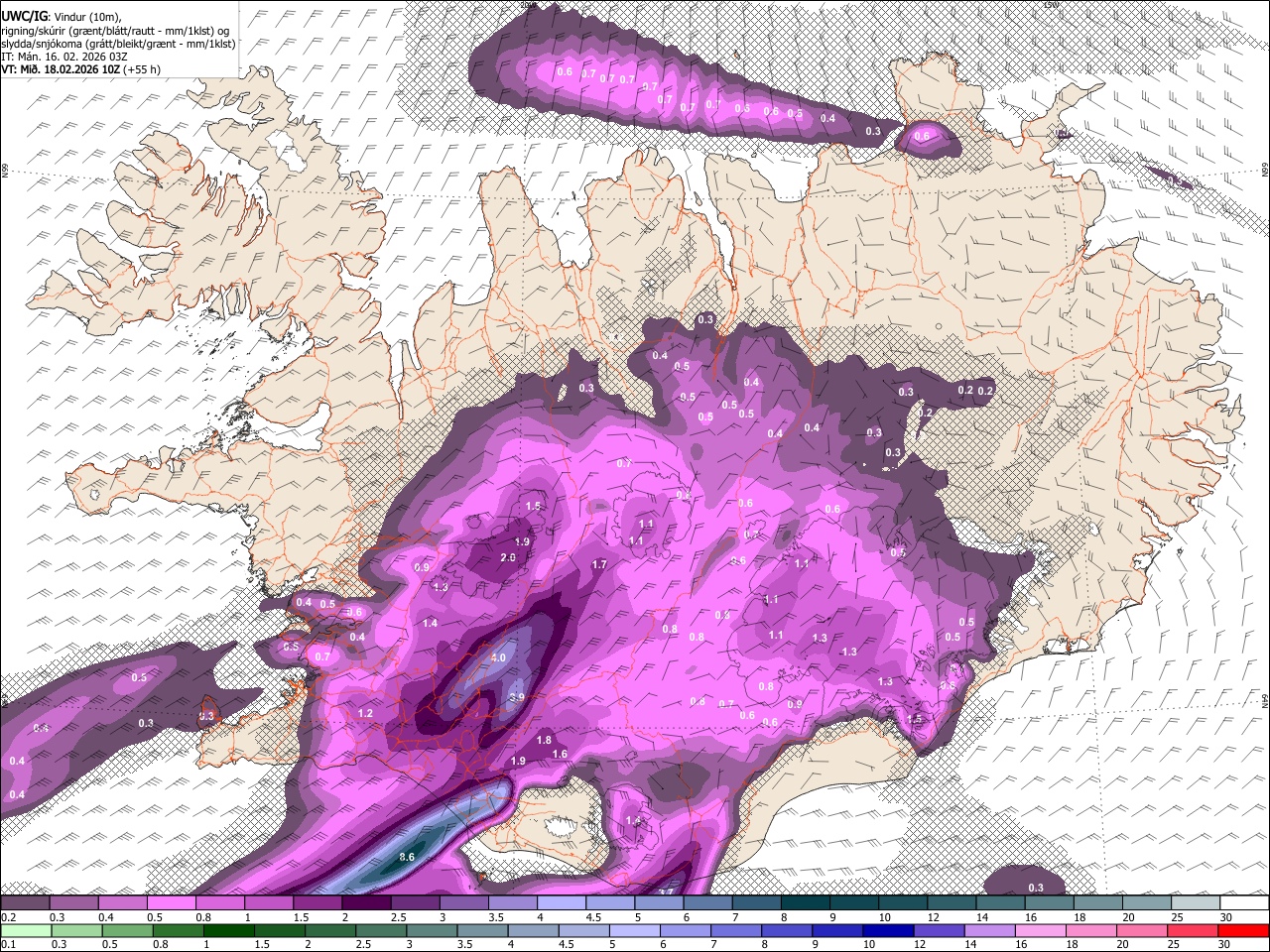Click the 3.9 precipitation value label
This screenshot has height=952, width=1270.
pos(516,697)
